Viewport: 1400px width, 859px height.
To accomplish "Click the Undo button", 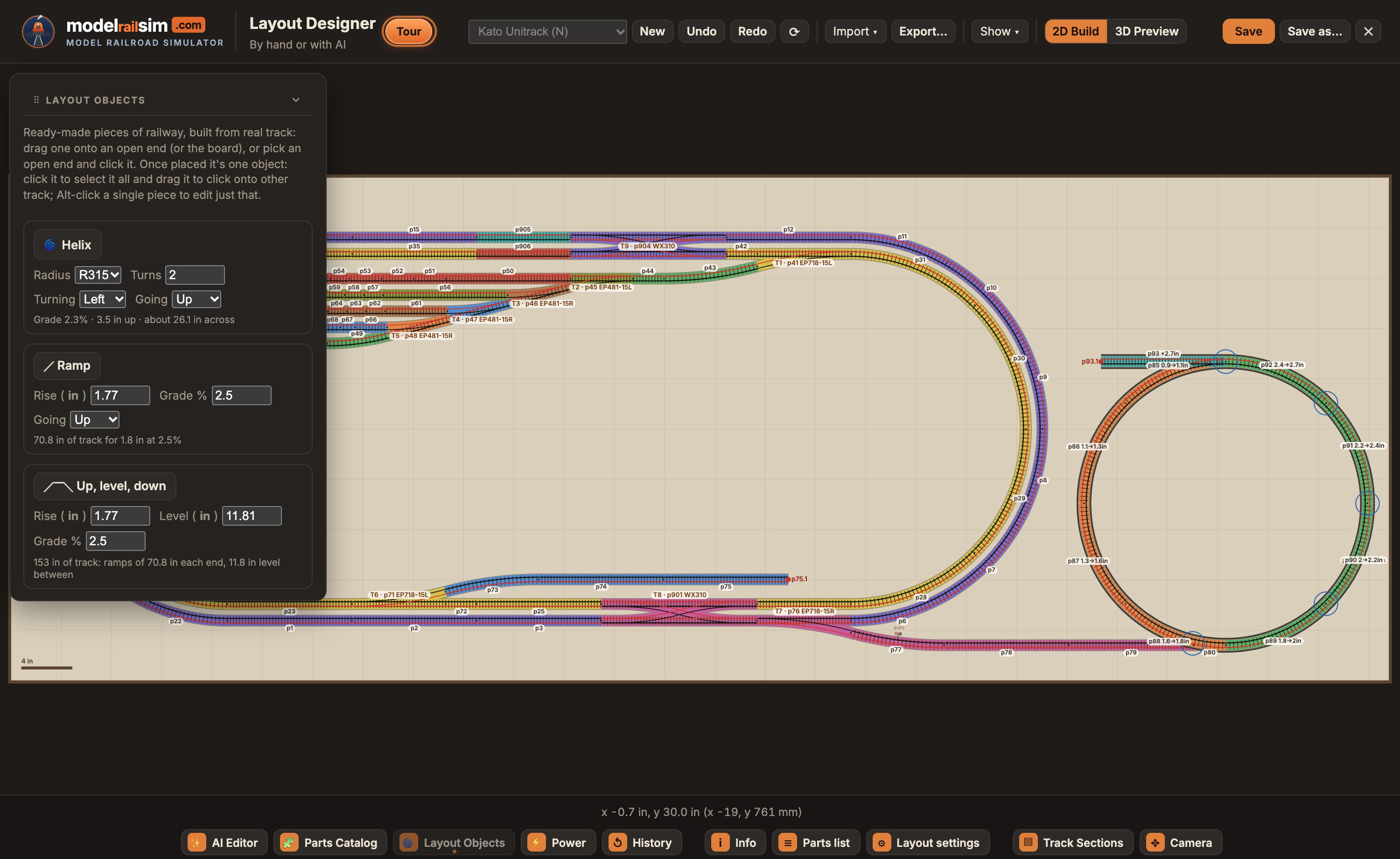I will point(701,31).
